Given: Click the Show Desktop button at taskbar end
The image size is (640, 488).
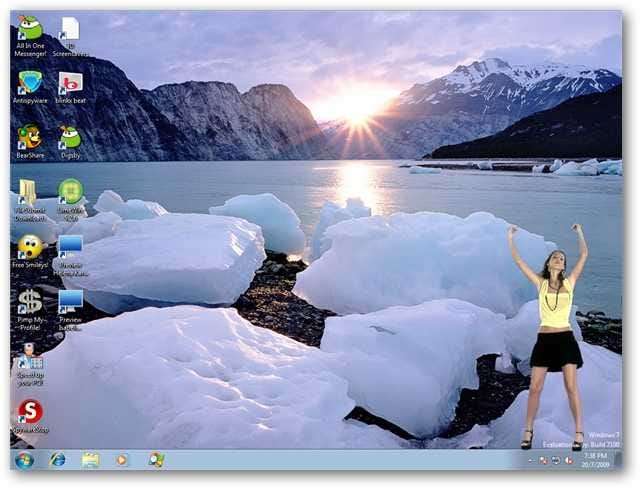Looking at the screenshot, I should [x=618, y=460].
